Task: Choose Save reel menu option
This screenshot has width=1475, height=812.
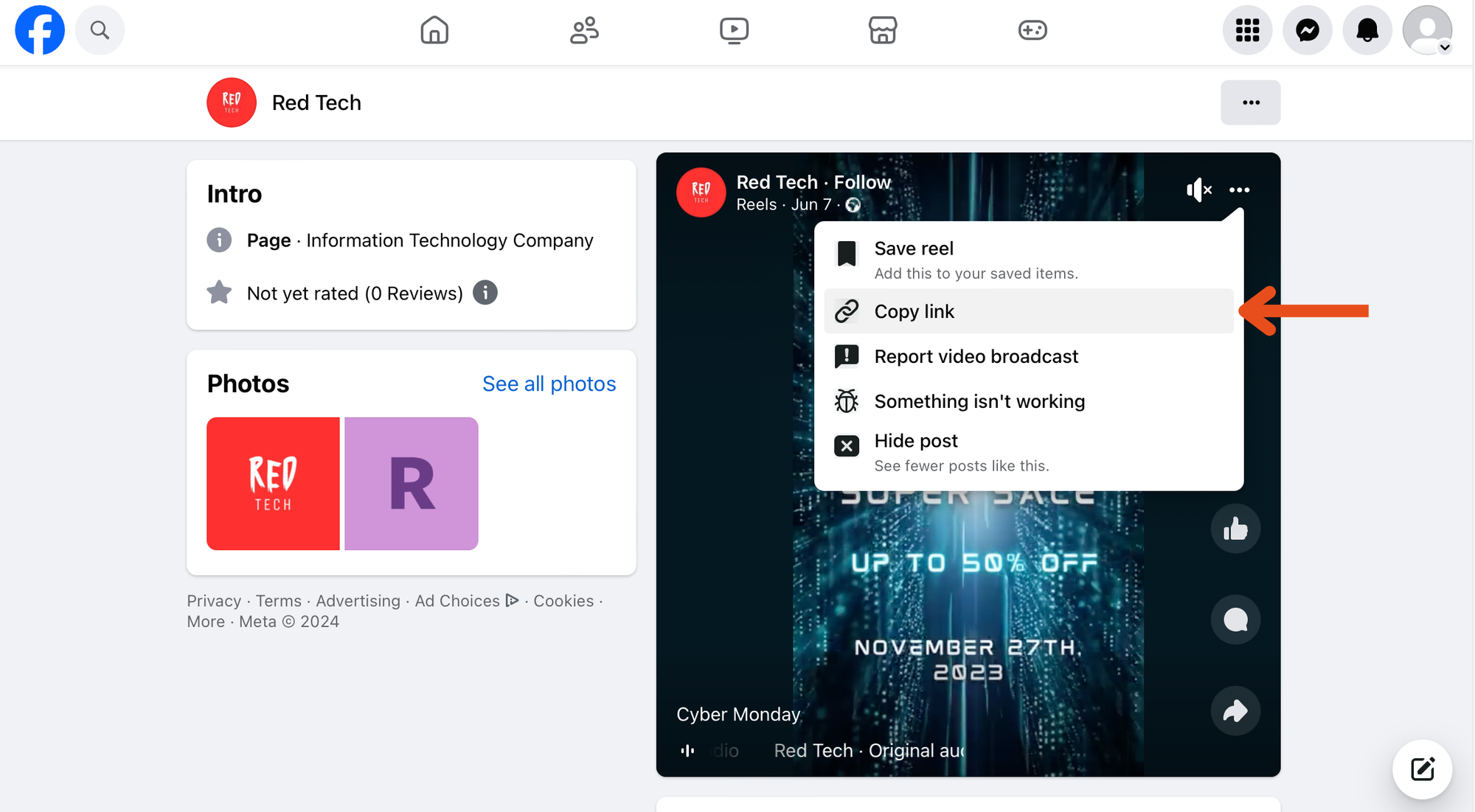Action: (x=914, y=249)
